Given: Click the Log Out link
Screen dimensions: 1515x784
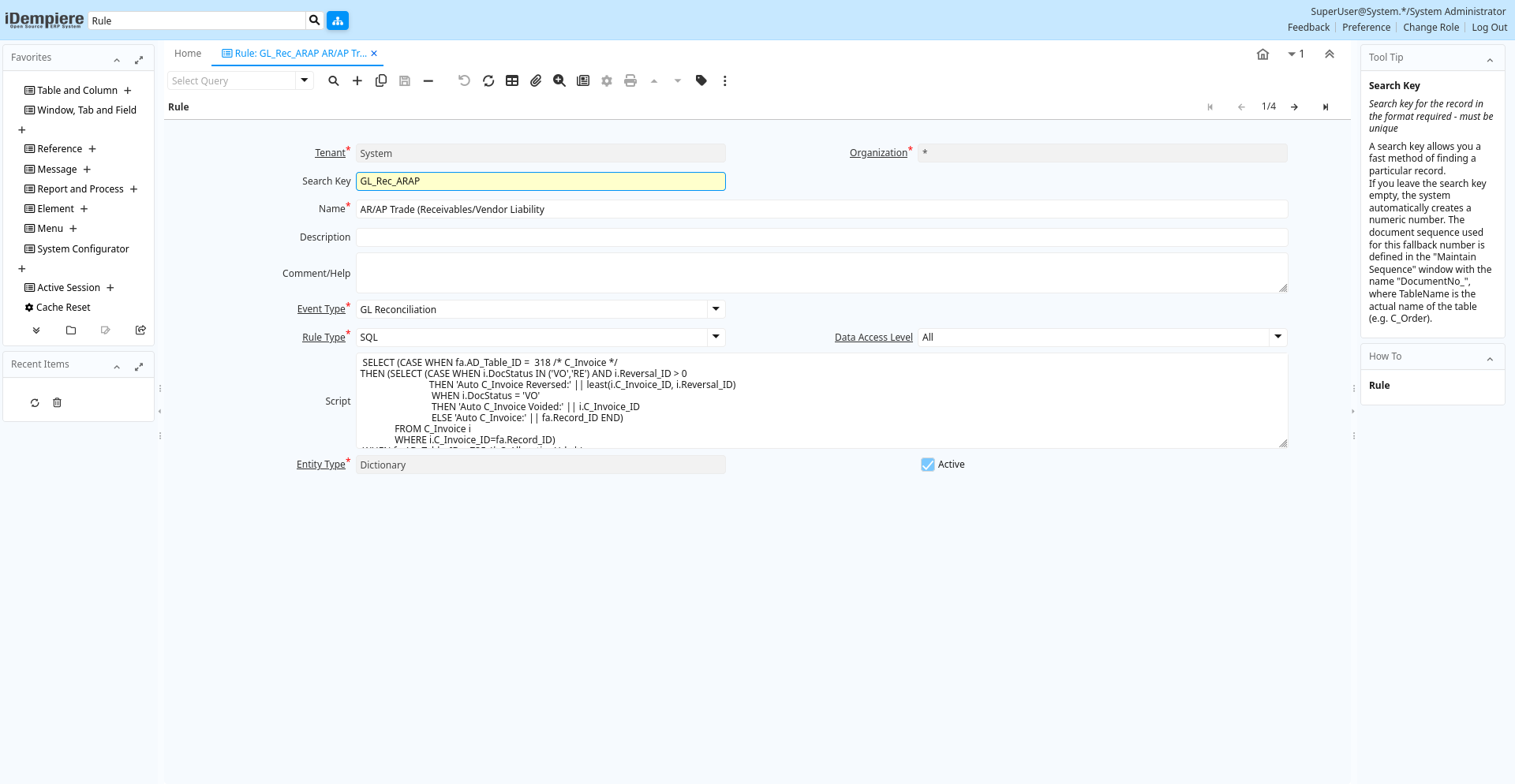Looking at the screenshot, I should (1489, 28).
